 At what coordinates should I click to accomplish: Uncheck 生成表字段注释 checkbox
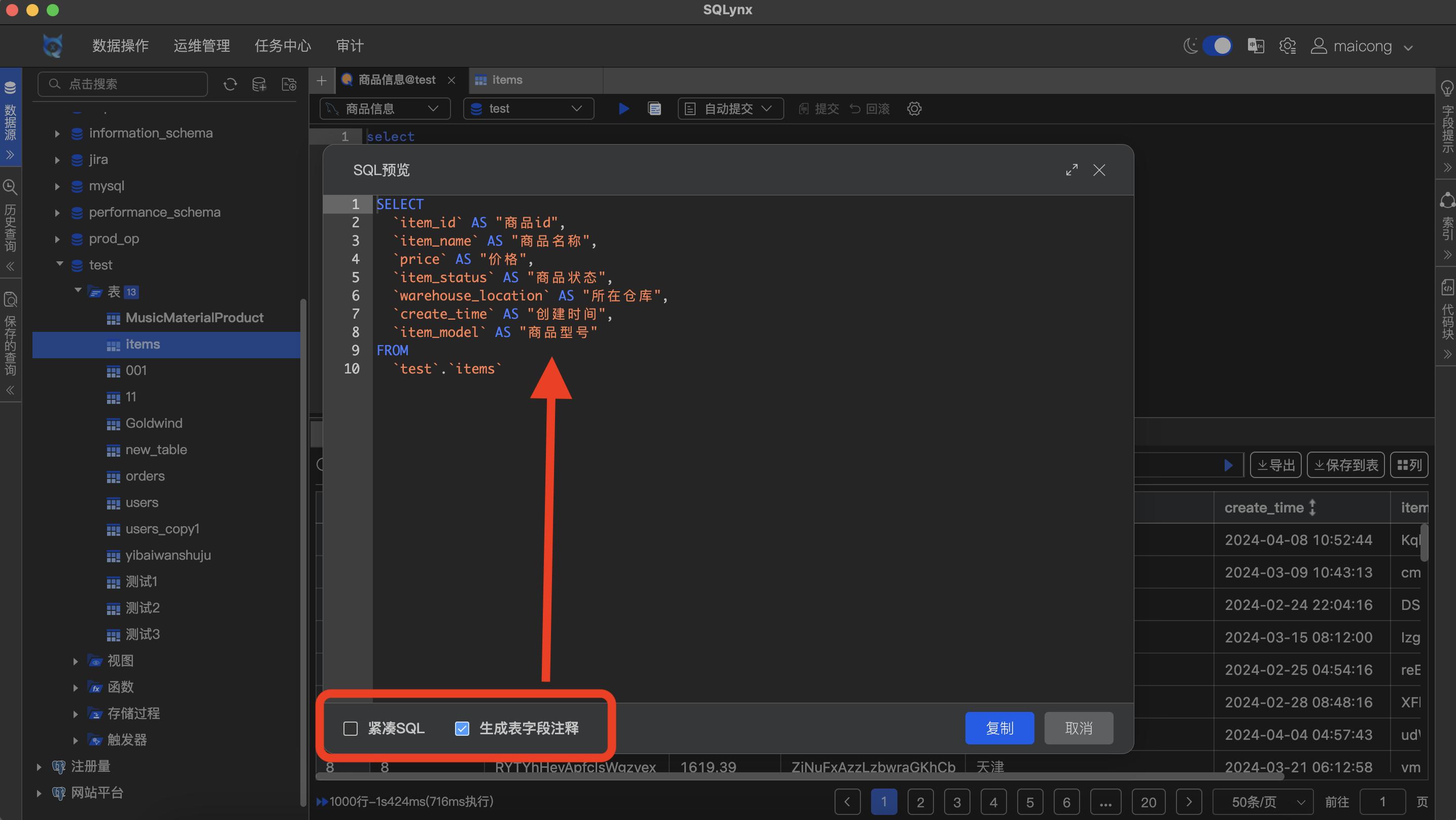(462, 728)
